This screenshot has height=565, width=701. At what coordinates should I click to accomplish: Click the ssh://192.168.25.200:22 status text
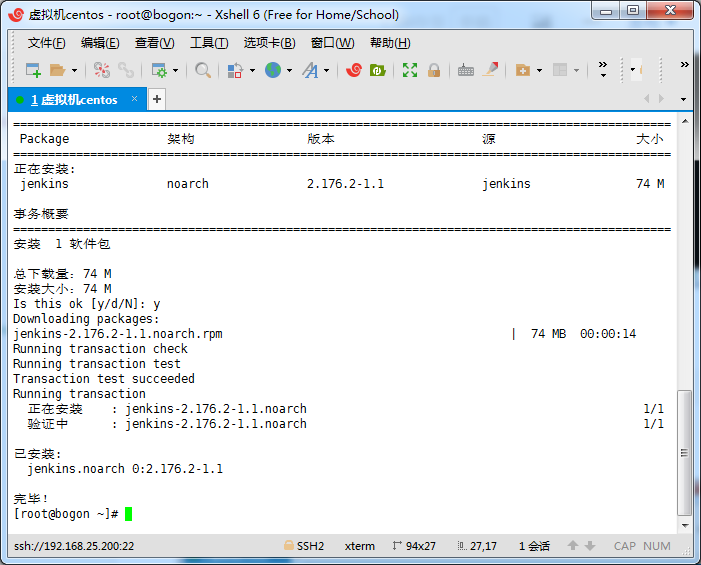point(74,546)
